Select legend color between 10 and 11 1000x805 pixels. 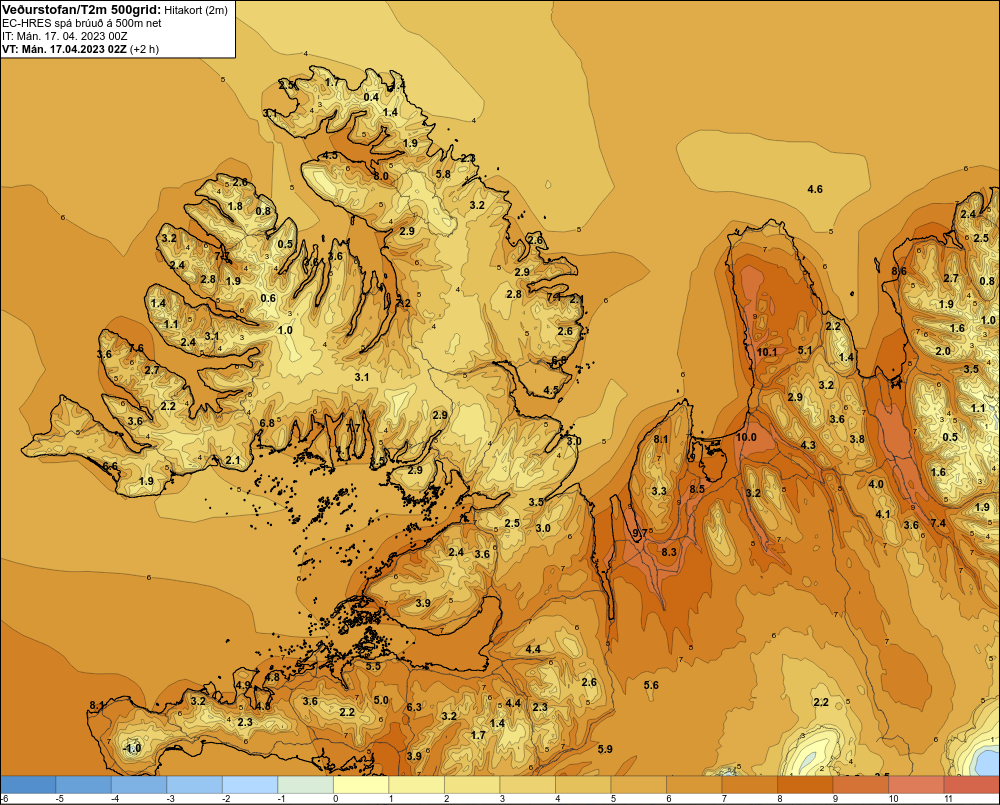coord(916,785)
